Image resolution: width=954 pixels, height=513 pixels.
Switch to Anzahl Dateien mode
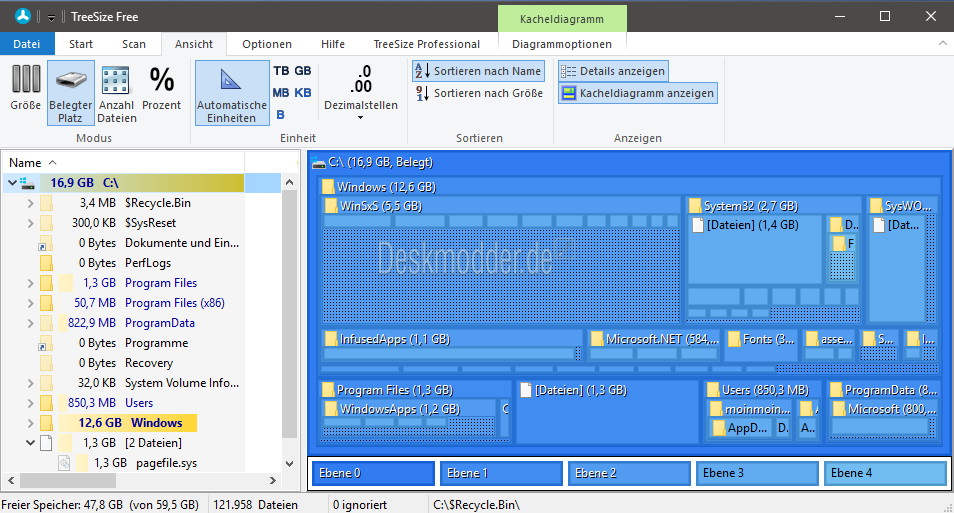point(116,92)
